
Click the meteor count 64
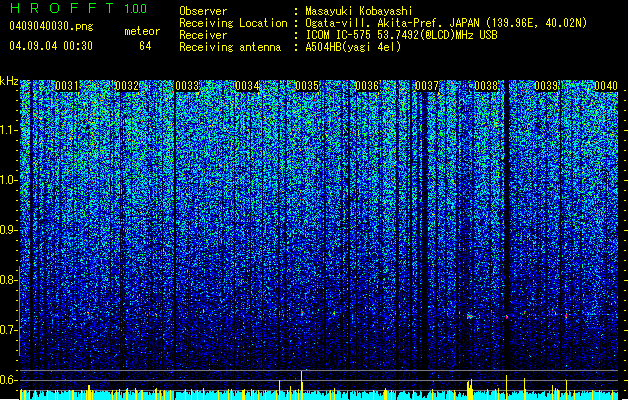click(145, 46)
